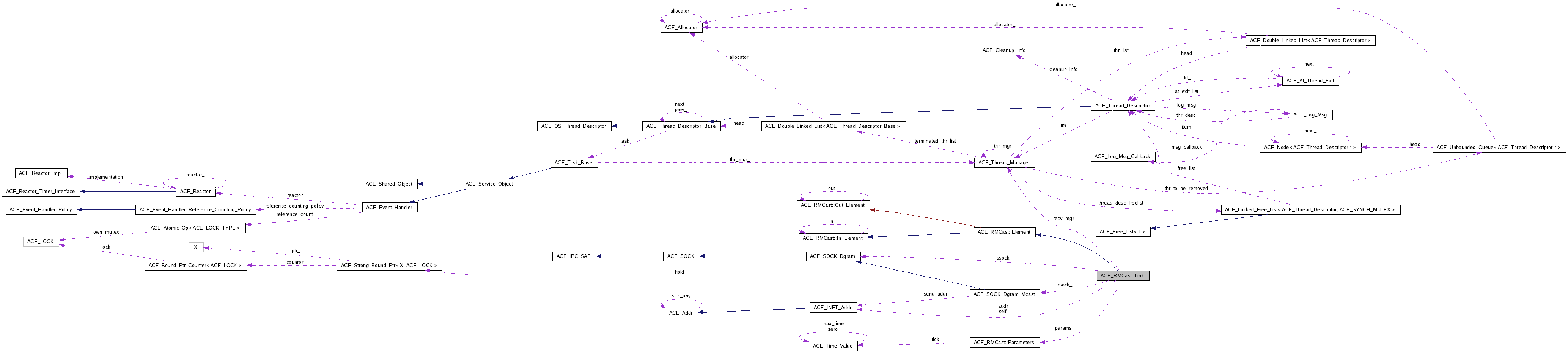
Task: Click the params_ edge label
Action: tap(1065, 329)
